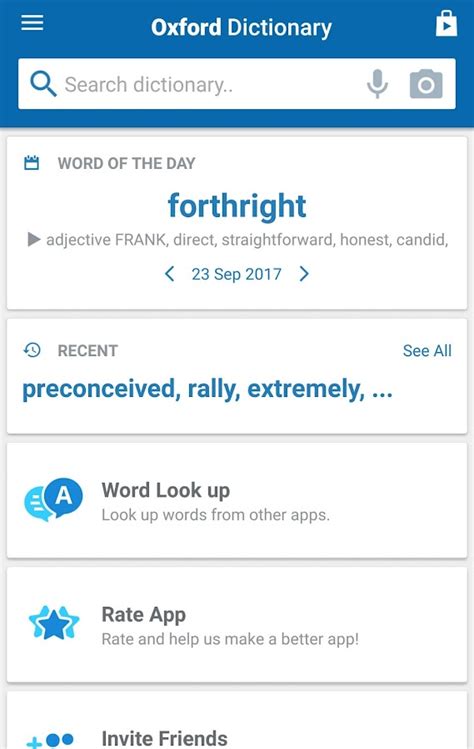Image resolution: width=474 pixels, height=749 pixels.
Task: Go to previous word of the day
Action: [169, 274]
